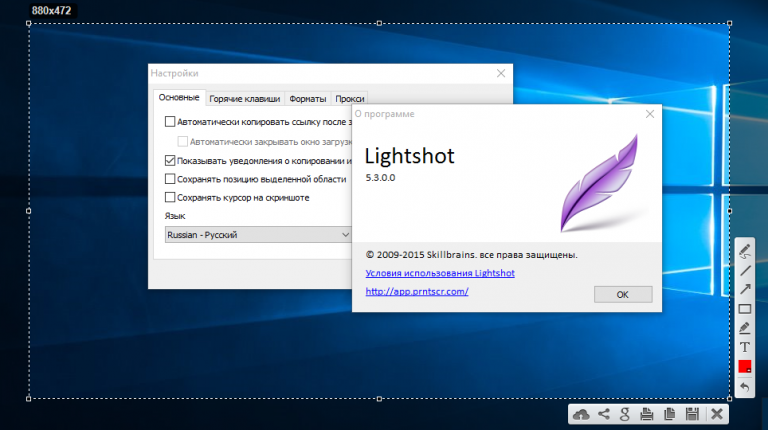
Task: Close the О программе dialog
Action: [x=650, y=114]
